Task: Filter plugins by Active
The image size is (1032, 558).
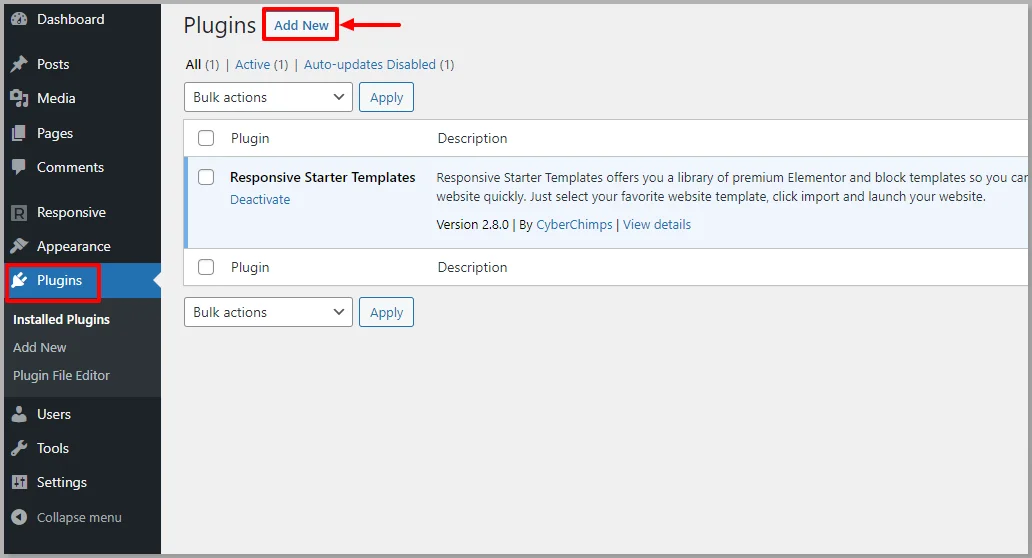Action: pyautogui.click(x=253, y=64)
